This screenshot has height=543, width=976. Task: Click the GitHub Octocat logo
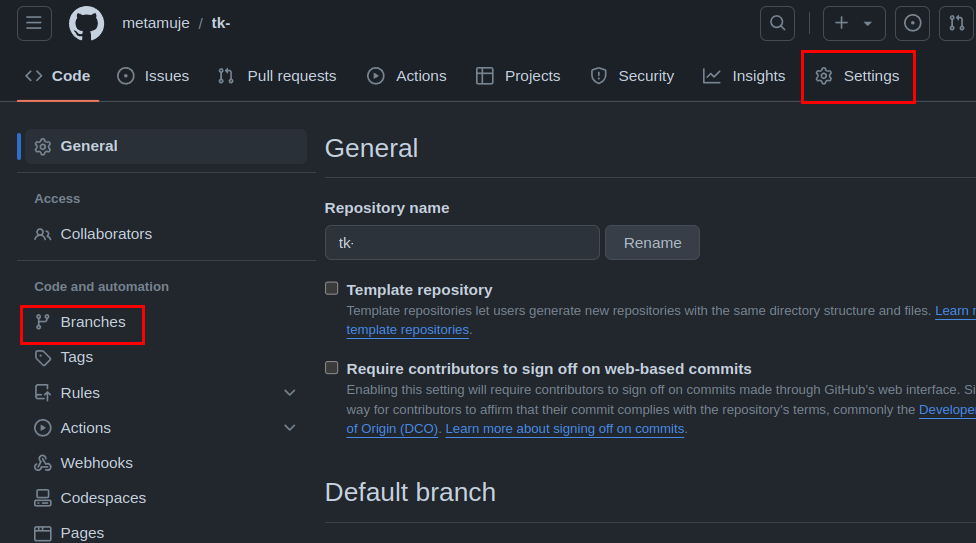(x=86, y=23)
